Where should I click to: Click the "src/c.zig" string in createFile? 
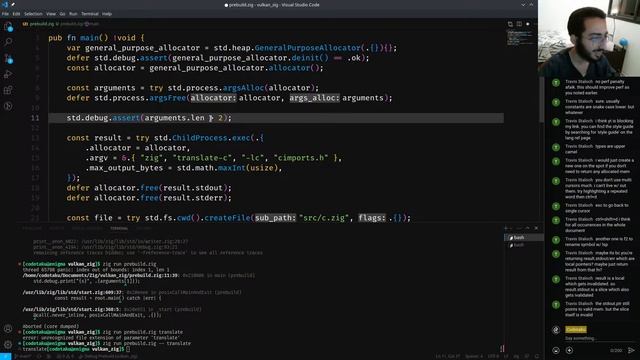point(324,218)
